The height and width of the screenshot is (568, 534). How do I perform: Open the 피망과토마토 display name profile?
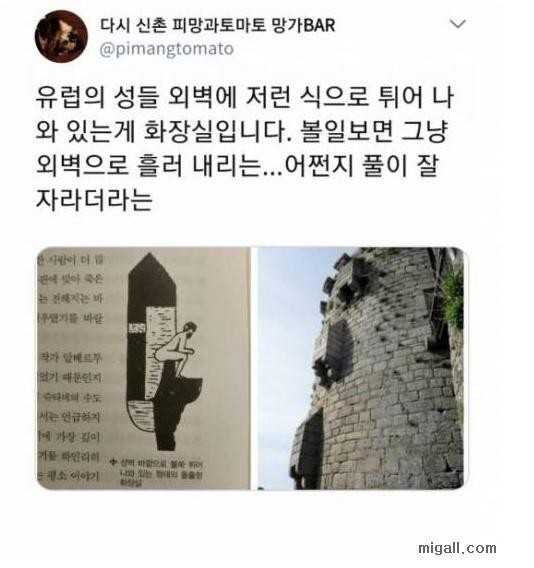point(217,25)
